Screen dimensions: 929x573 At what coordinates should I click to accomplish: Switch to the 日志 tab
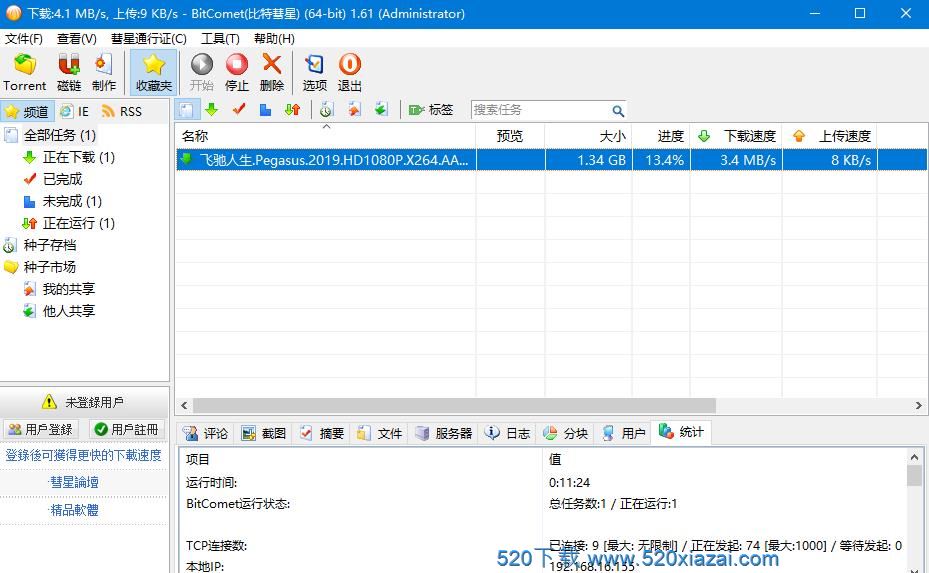point(508,433)
